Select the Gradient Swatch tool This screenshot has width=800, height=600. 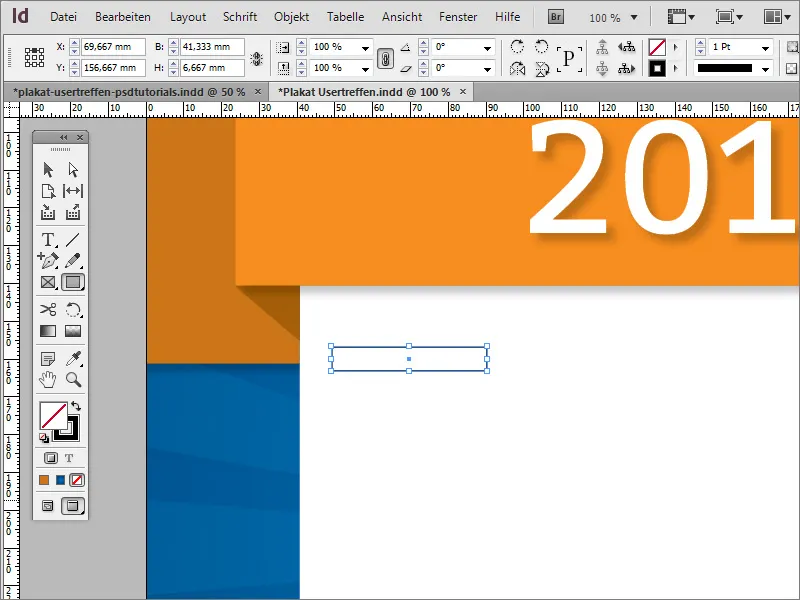(x=47, y=330)
